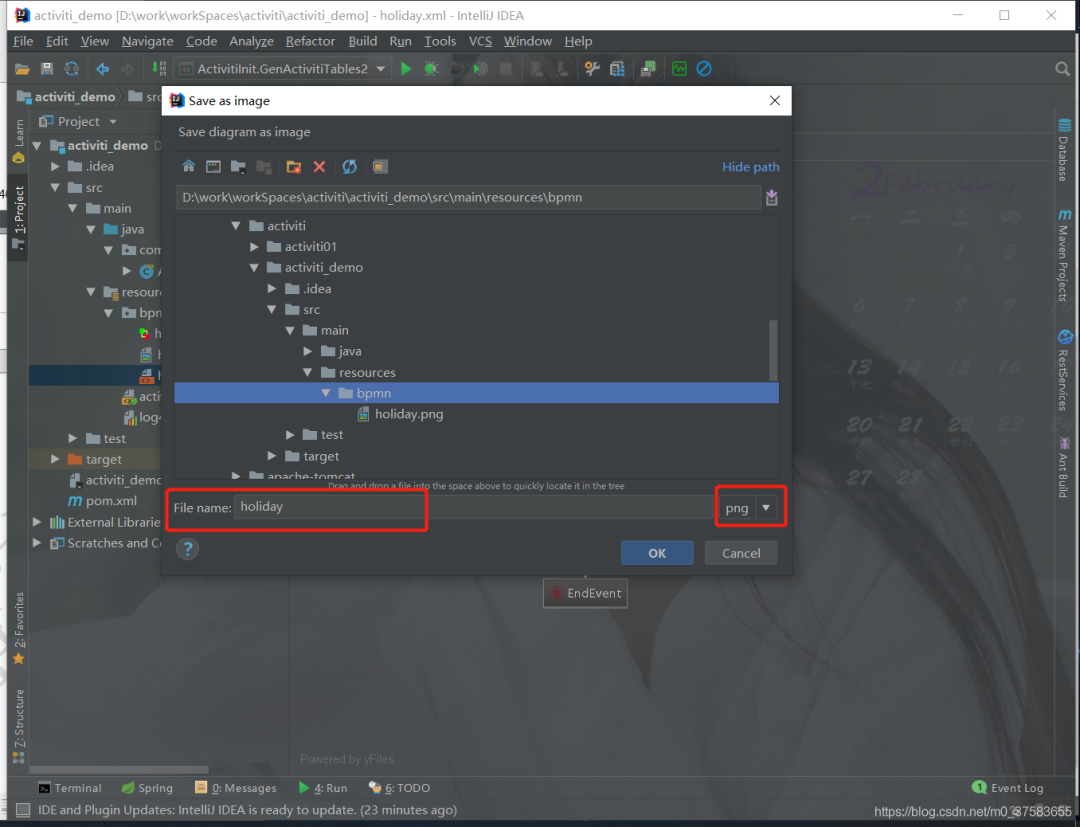Go to home directory in dialog toolbar

pyautogui.click(x=189, y=167)
